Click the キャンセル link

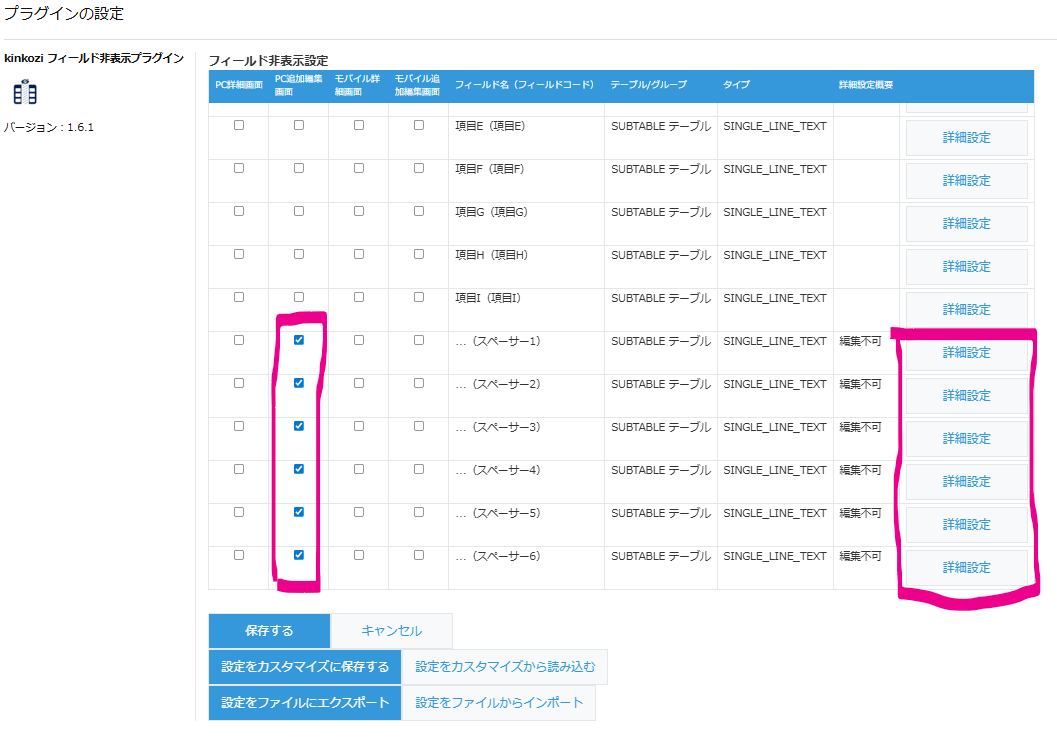(391, 630)
